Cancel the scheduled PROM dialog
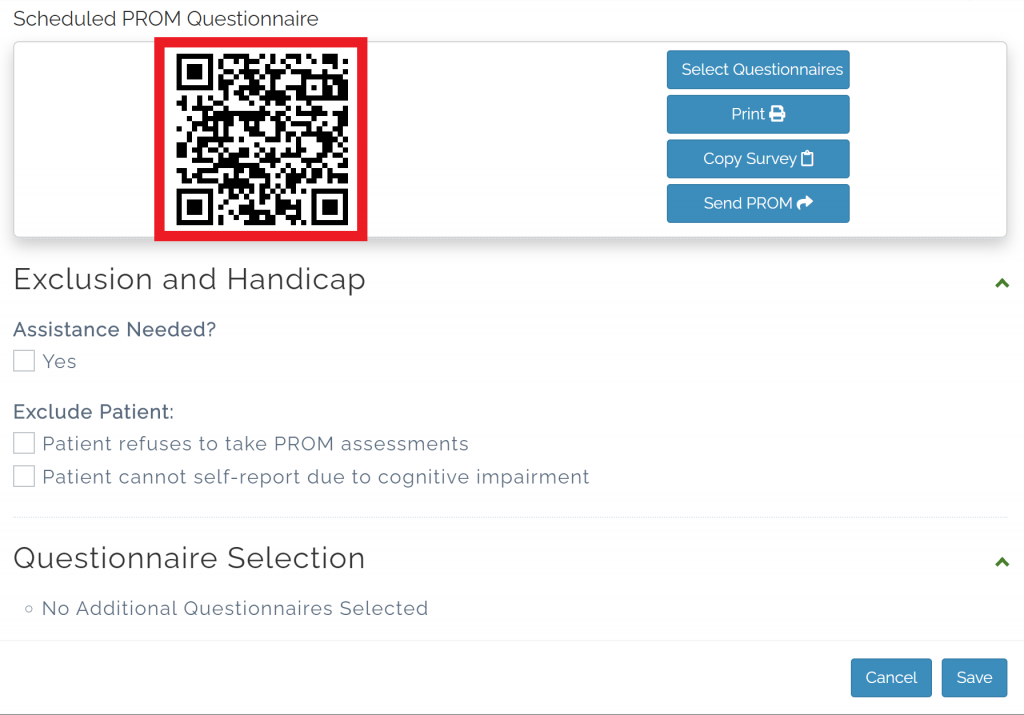The height and width of the screenshot is (715, 1024). point(891,678)
